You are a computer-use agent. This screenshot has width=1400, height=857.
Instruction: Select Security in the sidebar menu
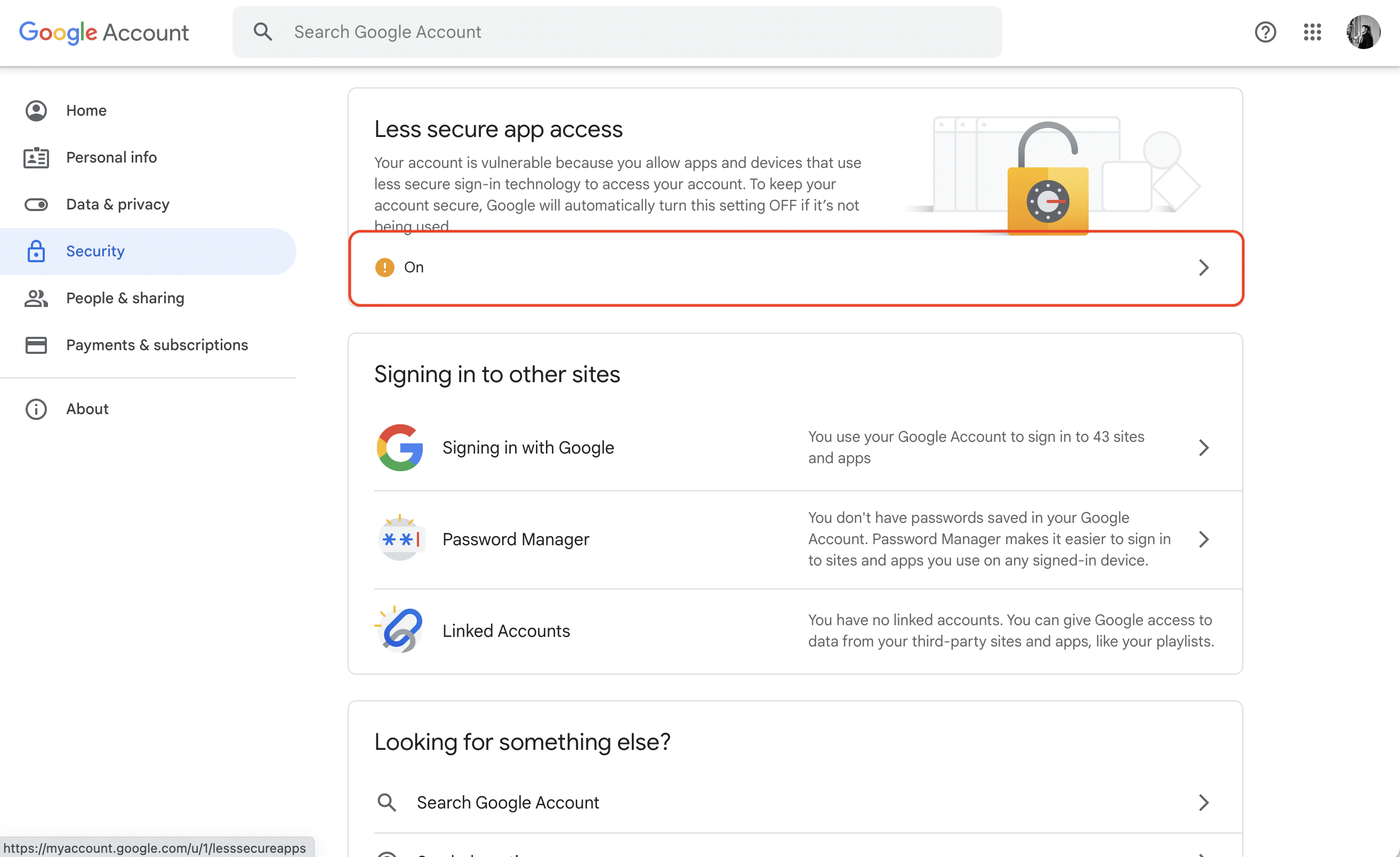(x=95, y=251)
